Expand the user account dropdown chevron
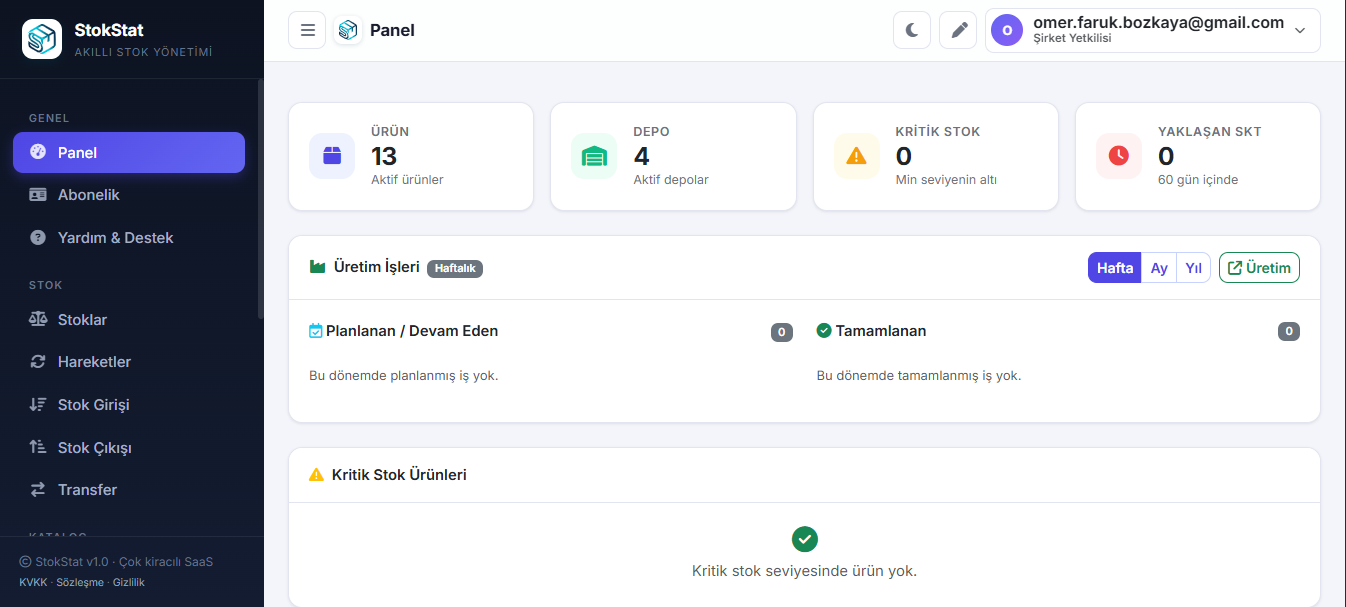This screenshot has height=607, width=1346. coord(1300,31)
